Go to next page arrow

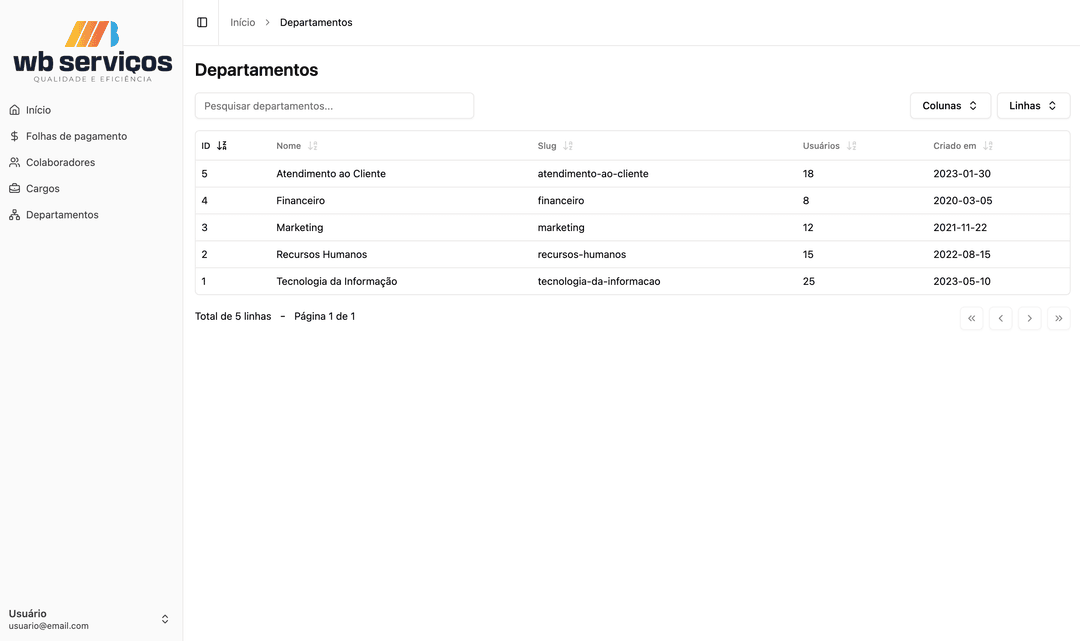pos(1029,318)
